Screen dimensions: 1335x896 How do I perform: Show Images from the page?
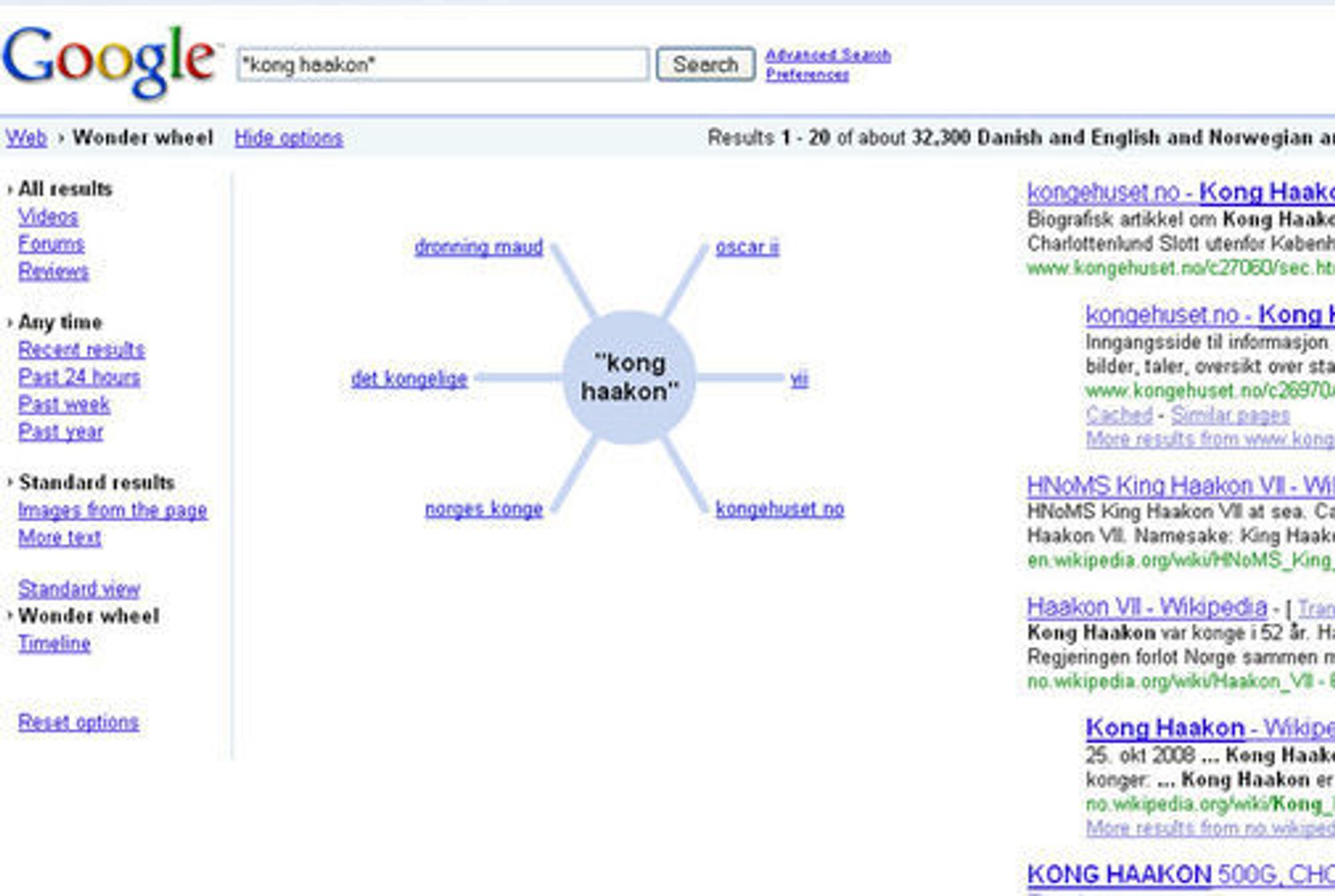(x=112, y=510)
